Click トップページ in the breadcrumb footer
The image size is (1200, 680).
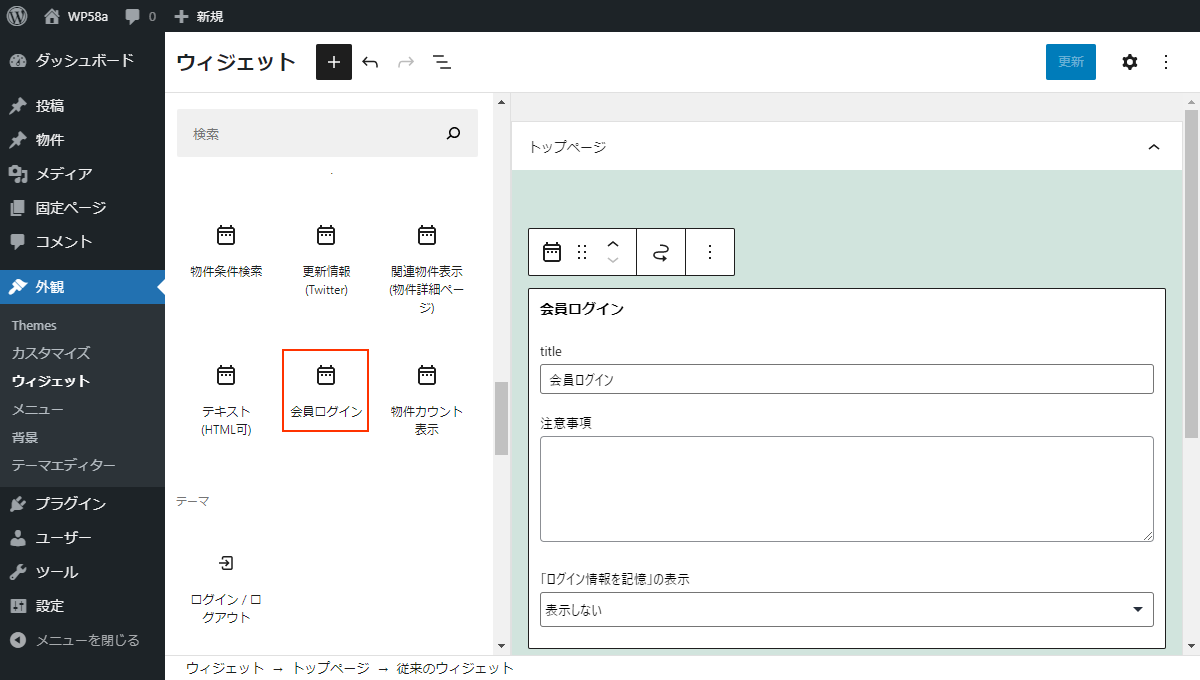click(328, 668)
